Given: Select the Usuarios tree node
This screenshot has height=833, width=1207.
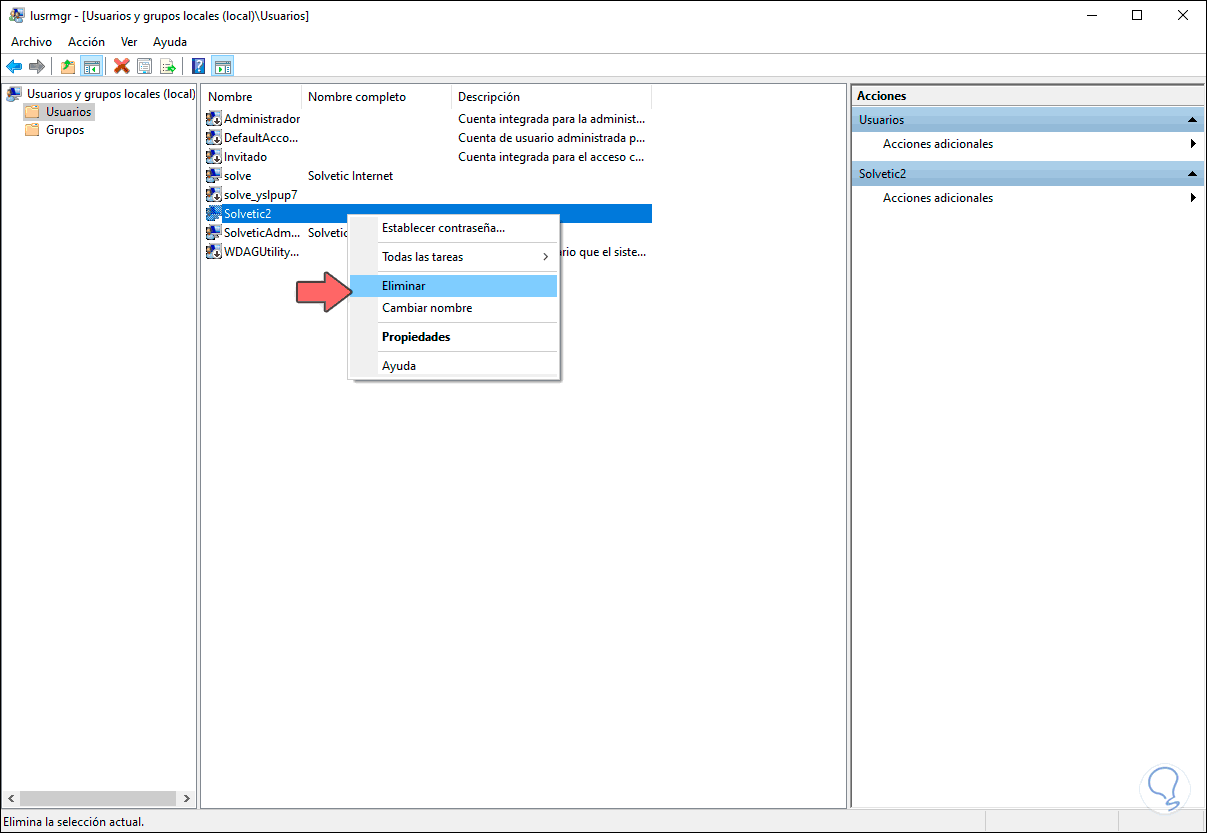Looking at the screenshot, I should [68, 112].
